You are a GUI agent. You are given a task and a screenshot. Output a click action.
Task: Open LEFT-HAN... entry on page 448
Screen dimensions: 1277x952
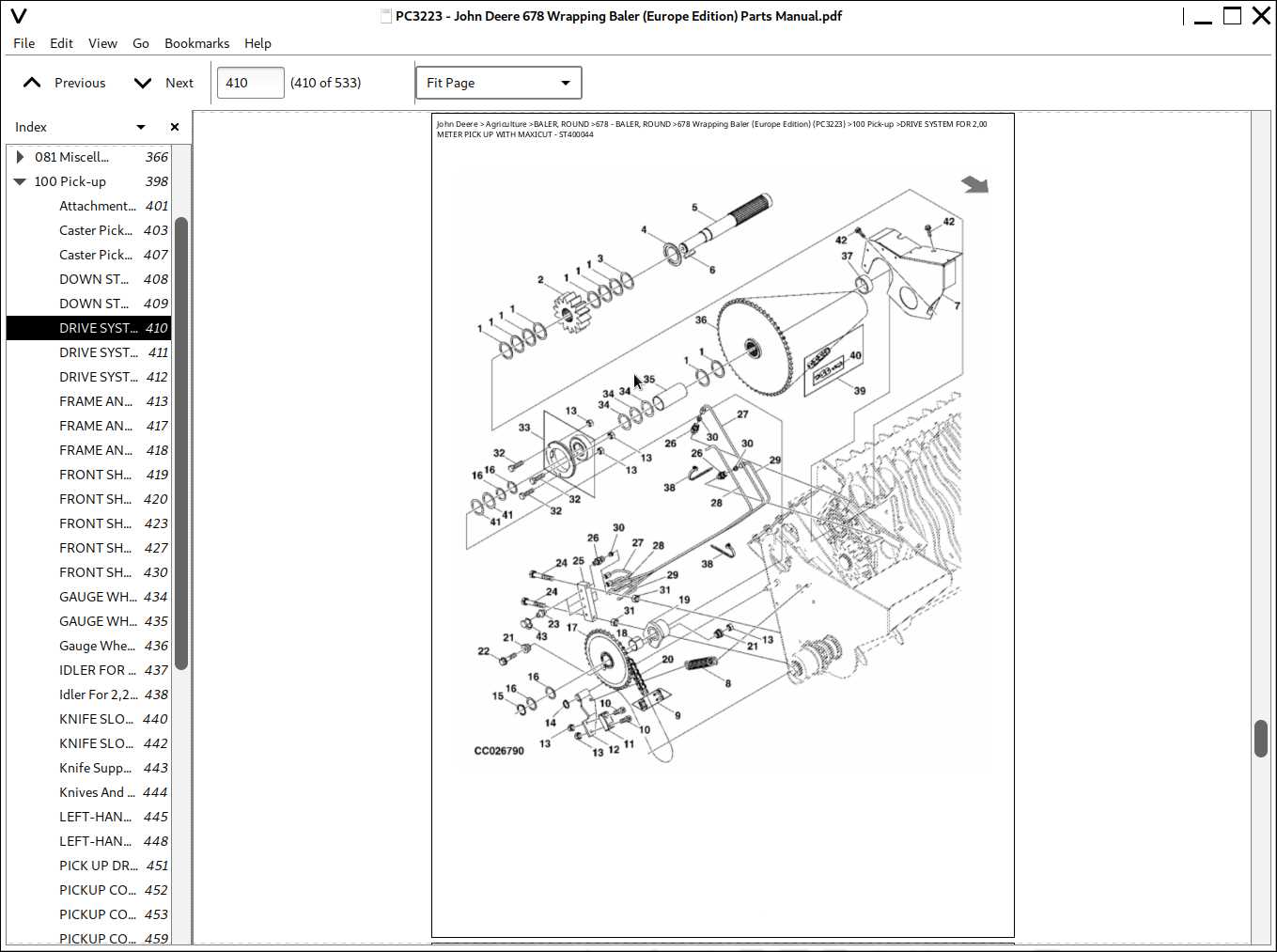89,841
